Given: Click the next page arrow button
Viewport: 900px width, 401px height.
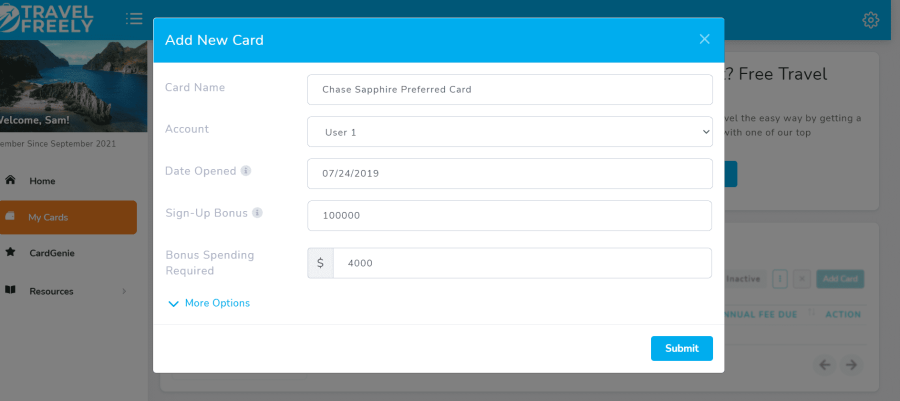Looking at the screenshot, I should (851, 364).
